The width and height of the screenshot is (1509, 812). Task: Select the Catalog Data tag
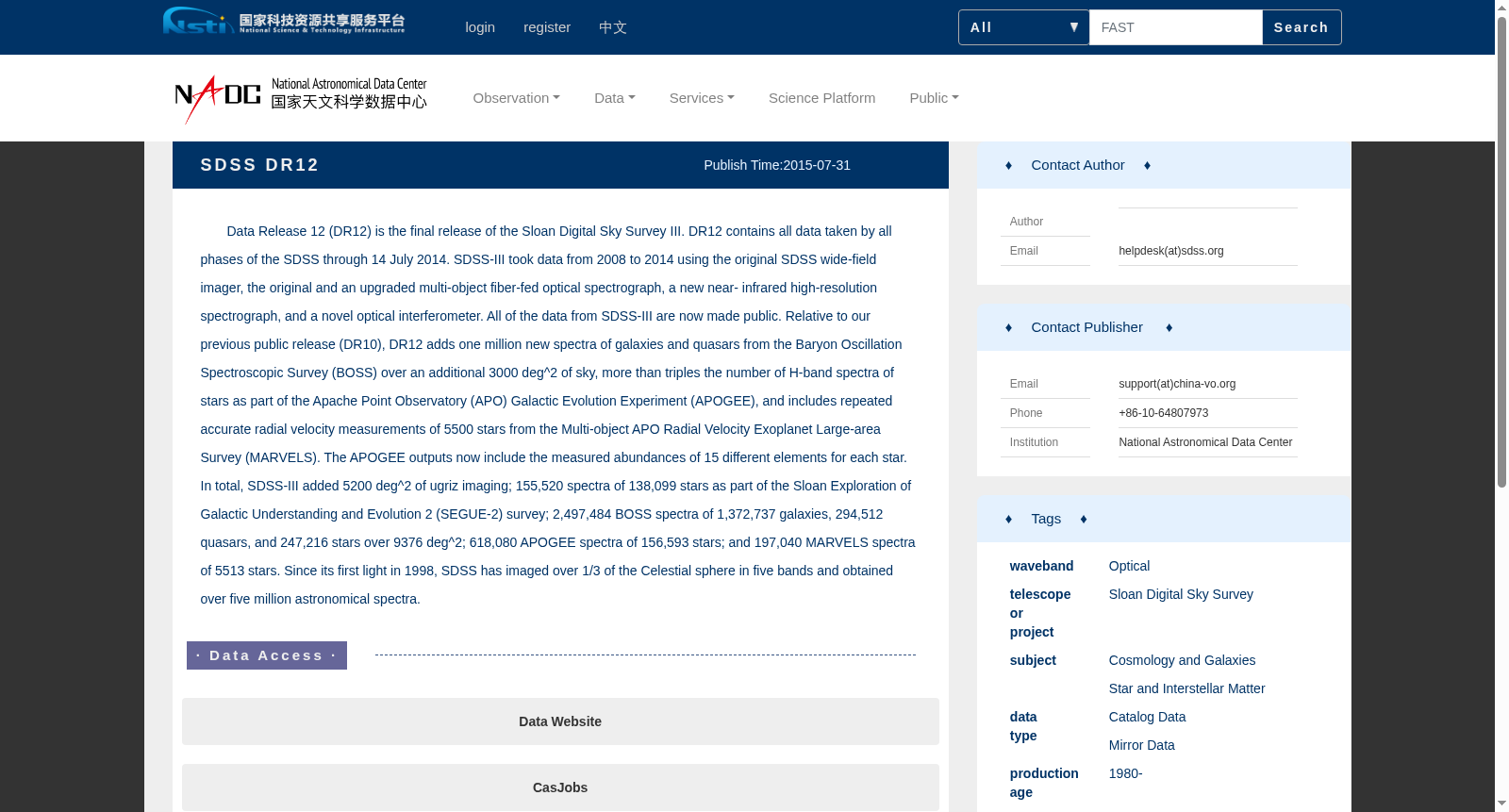coord(1147,717)
